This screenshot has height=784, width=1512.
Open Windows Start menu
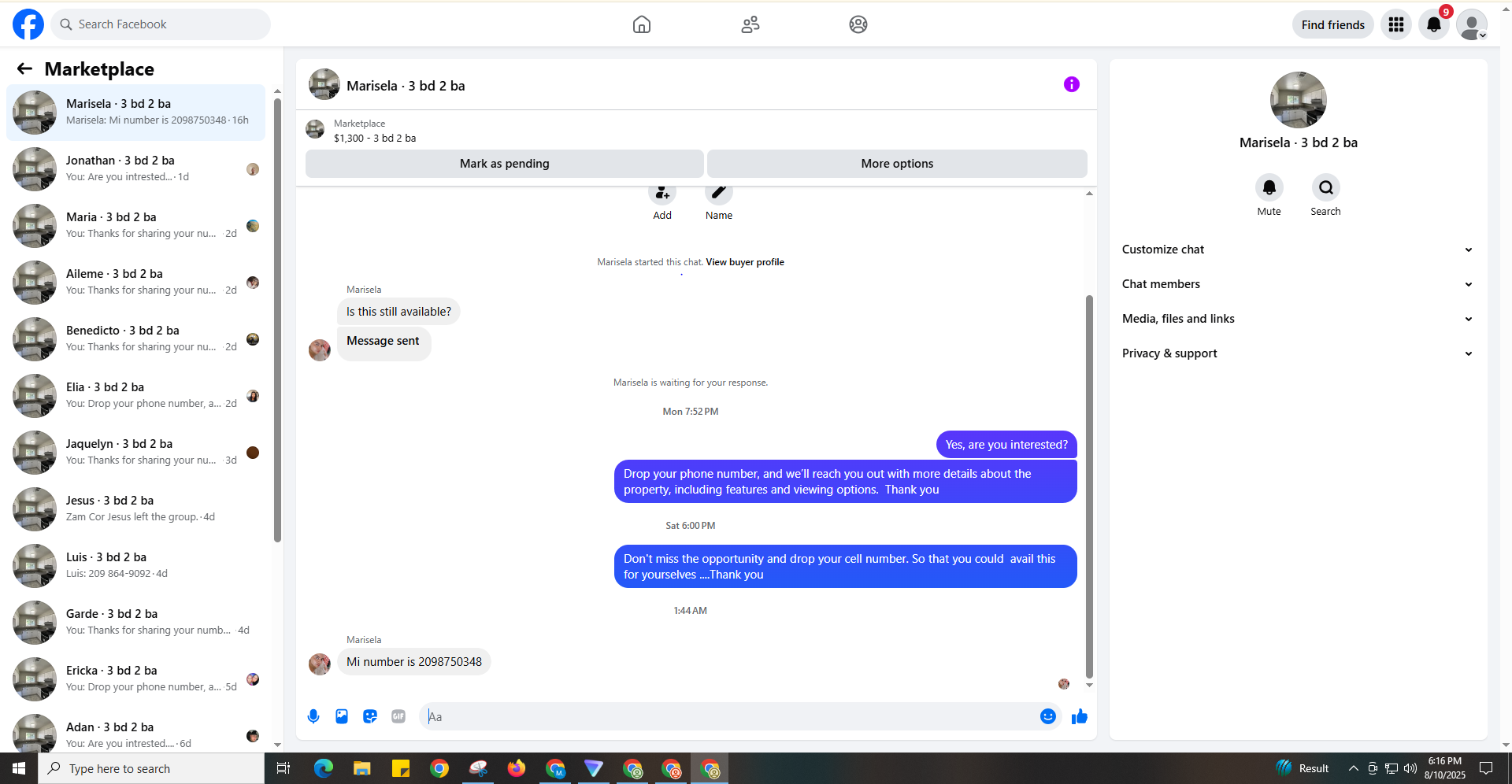pos(19,768)
